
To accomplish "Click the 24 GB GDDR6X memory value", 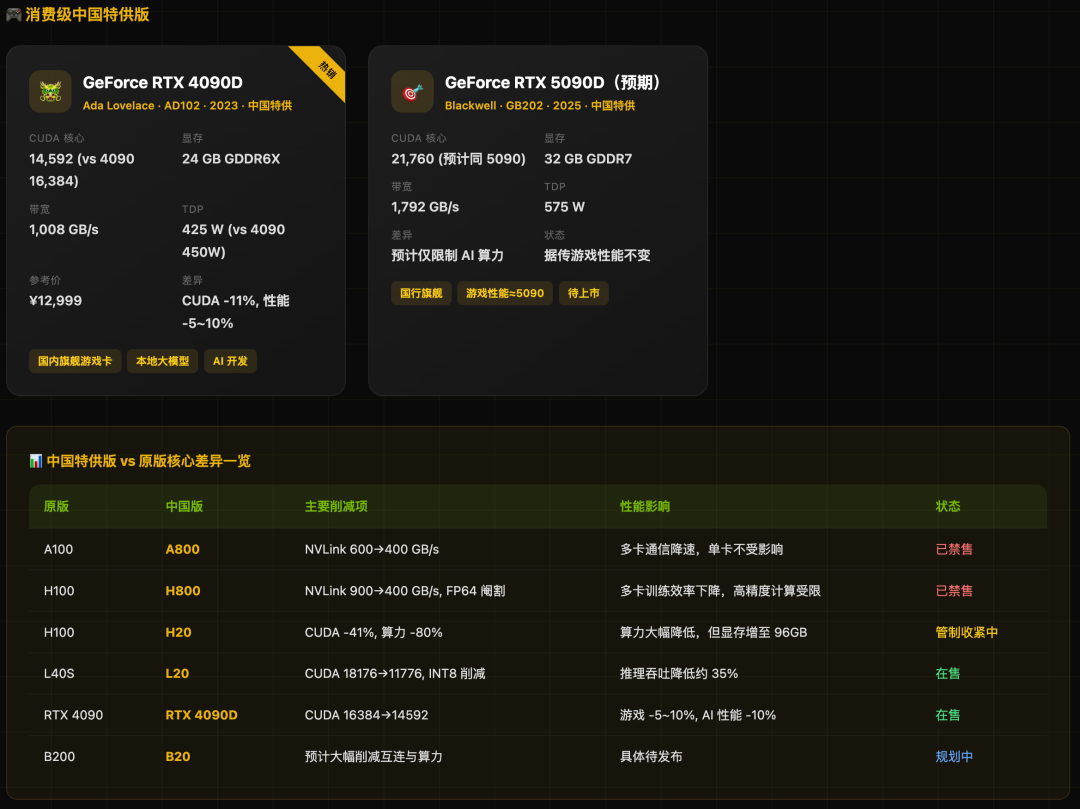I will click(x=231, y=158).
